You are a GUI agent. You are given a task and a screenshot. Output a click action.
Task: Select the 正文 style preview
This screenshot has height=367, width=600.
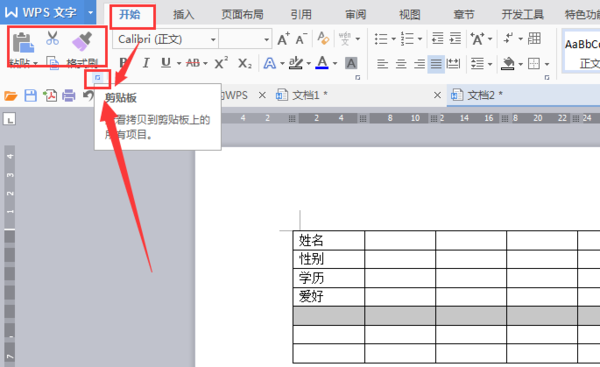click(x=582, y=51)
